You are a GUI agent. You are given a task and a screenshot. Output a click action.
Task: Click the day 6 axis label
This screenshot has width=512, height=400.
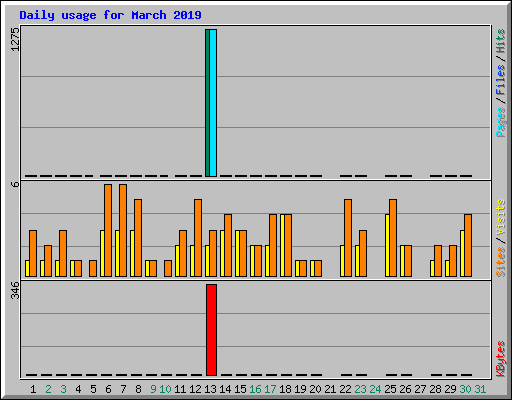pyautogui.click(x=108, y=389)
